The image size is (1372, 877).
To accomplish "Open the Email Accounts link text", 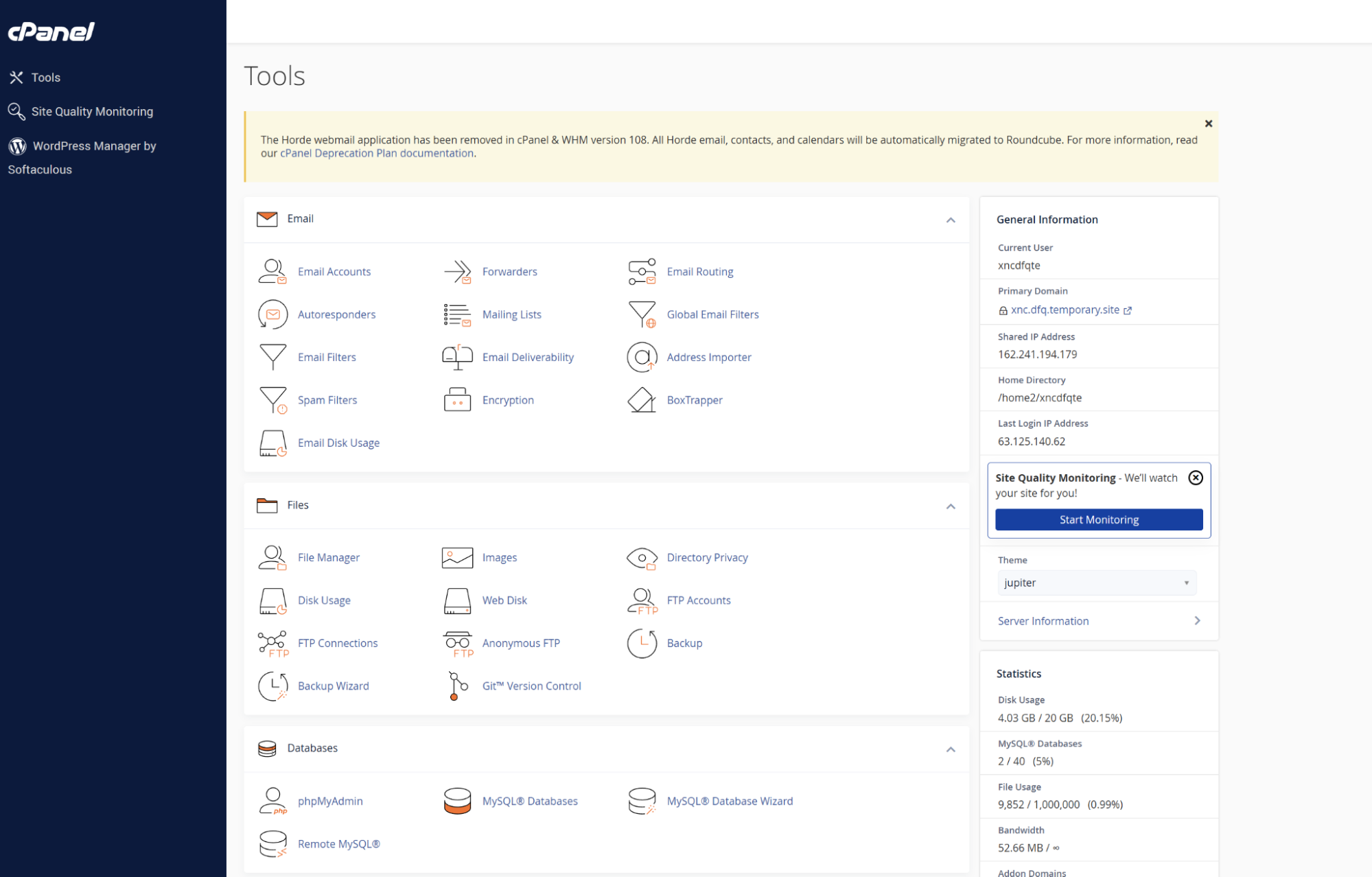I will click(x=334, y=272).
